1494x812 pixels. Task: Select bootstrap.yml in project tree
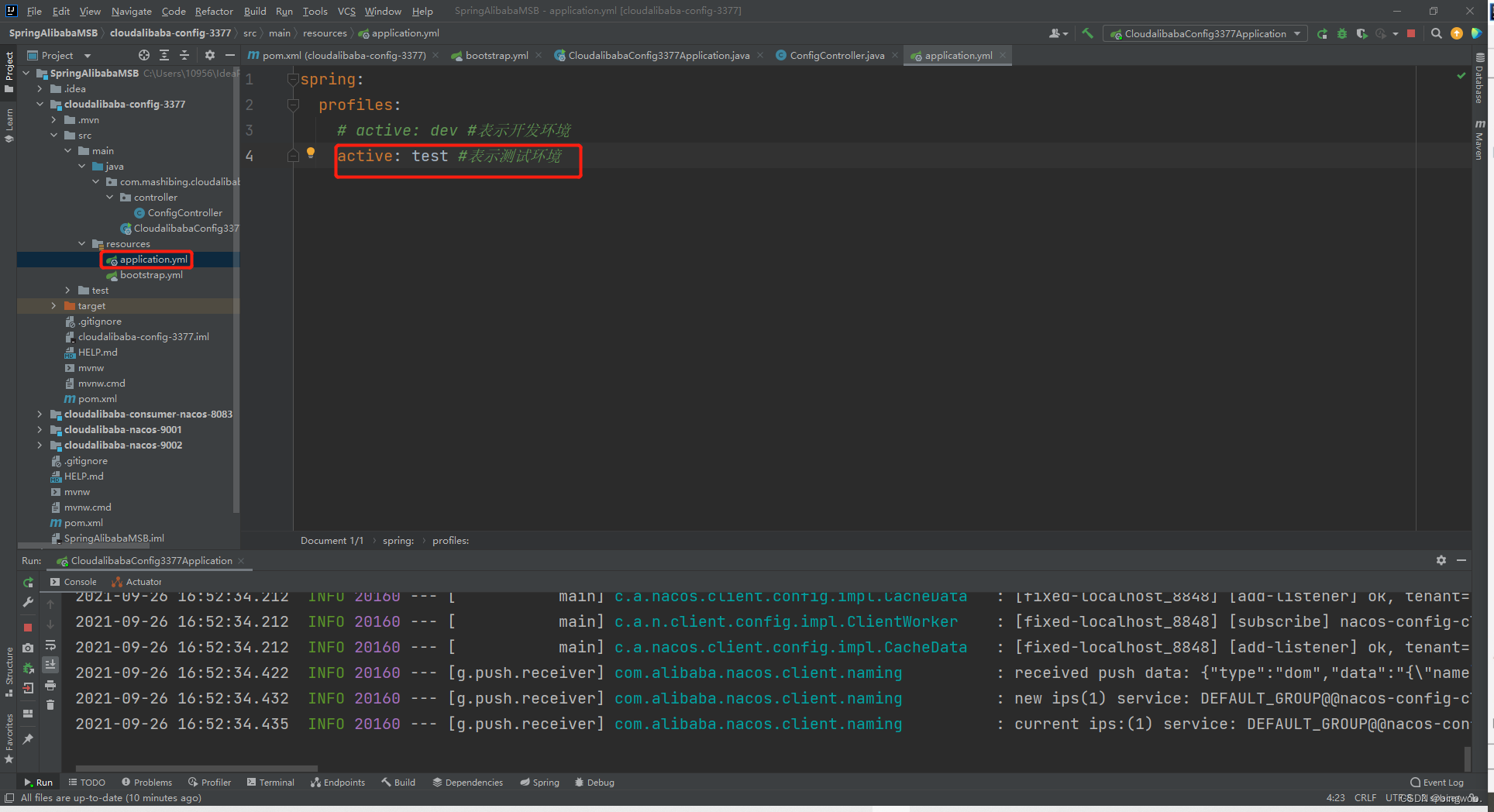151,274
